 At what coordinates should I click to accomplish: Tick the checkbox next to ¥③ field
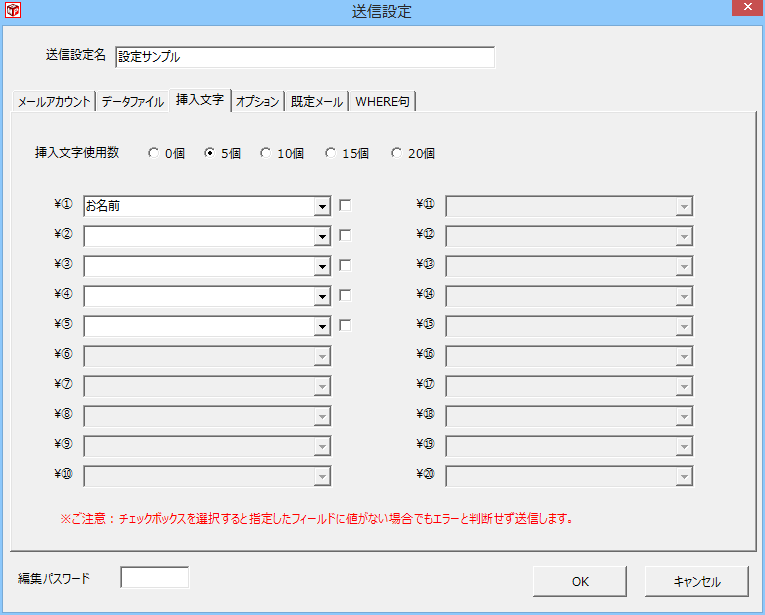point(345,266)
